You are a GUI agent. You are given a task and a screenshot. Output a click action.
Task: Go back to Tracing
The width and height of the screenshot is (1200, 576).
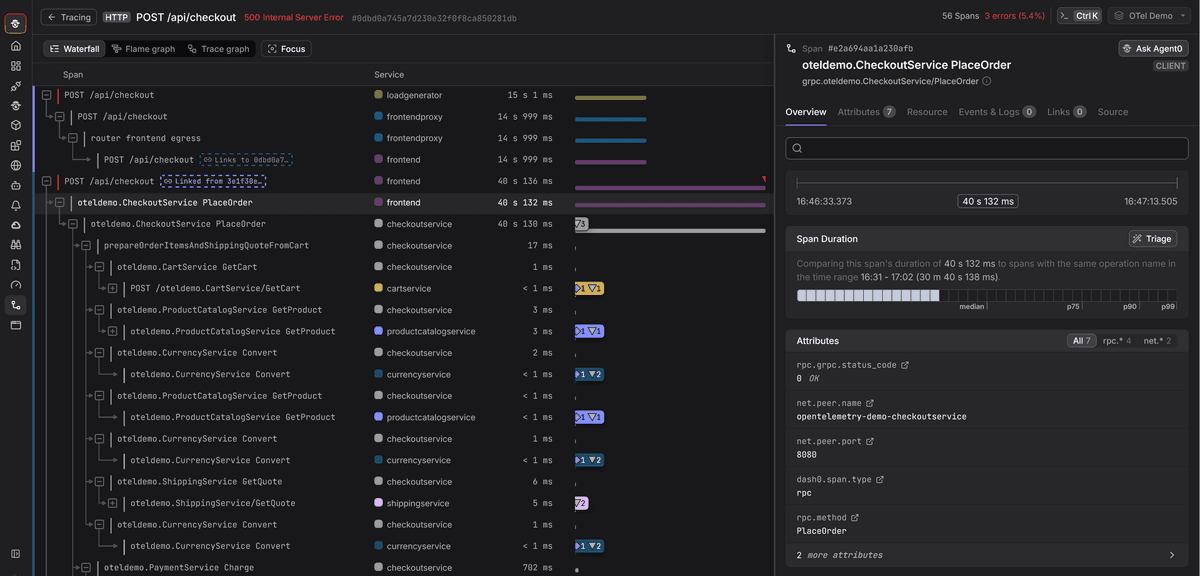point(68,17)
